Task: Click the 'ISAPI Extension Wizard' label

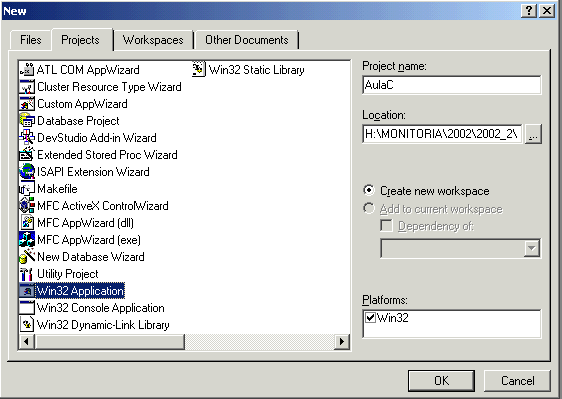Action: [x=93, y=172]
